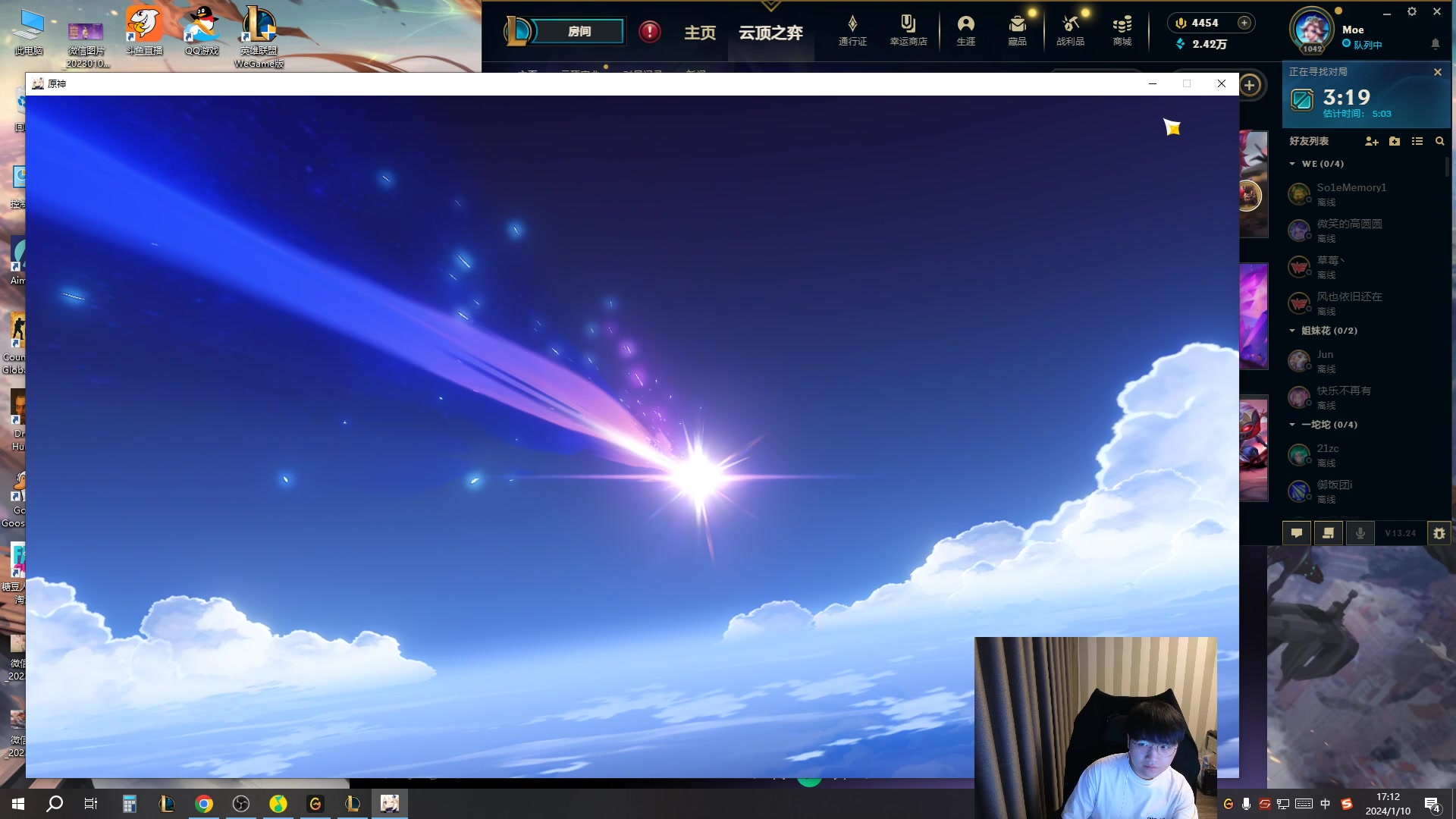Click the add friend icon

coord(1371,141)
